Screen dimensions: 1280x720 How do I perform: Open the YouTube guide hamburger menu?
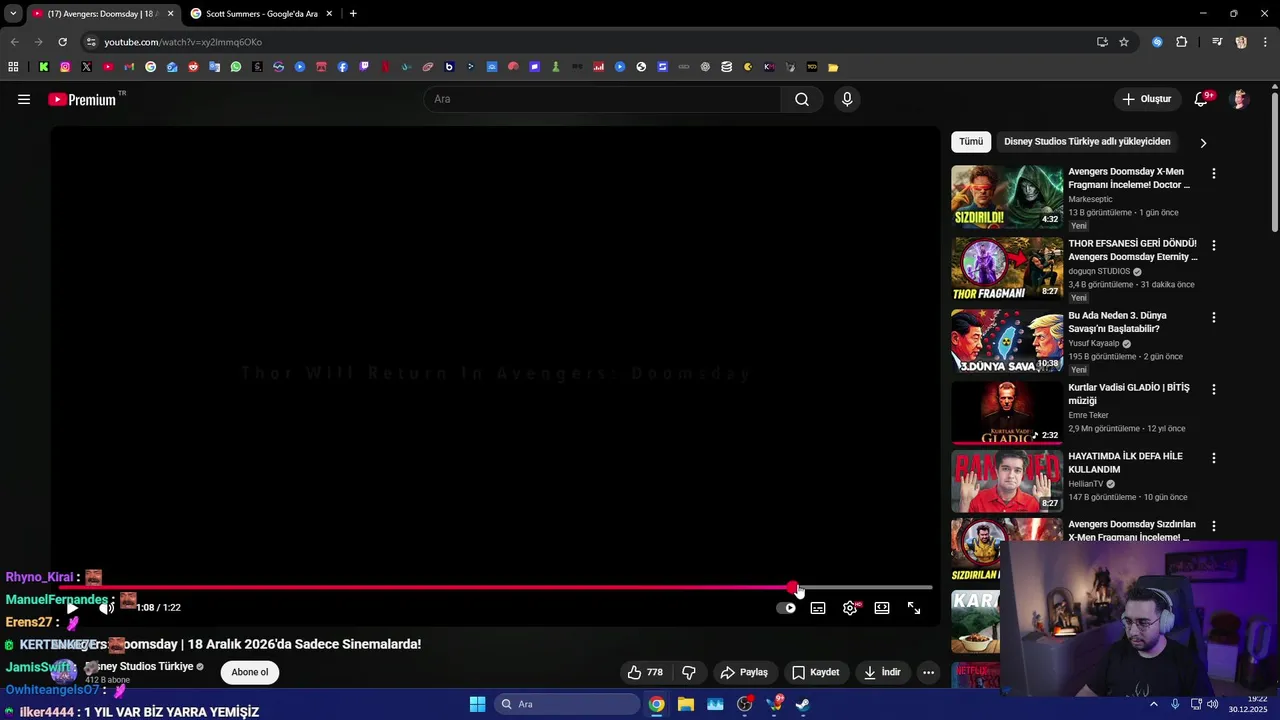pyautogui.click(x=24, y=99)
